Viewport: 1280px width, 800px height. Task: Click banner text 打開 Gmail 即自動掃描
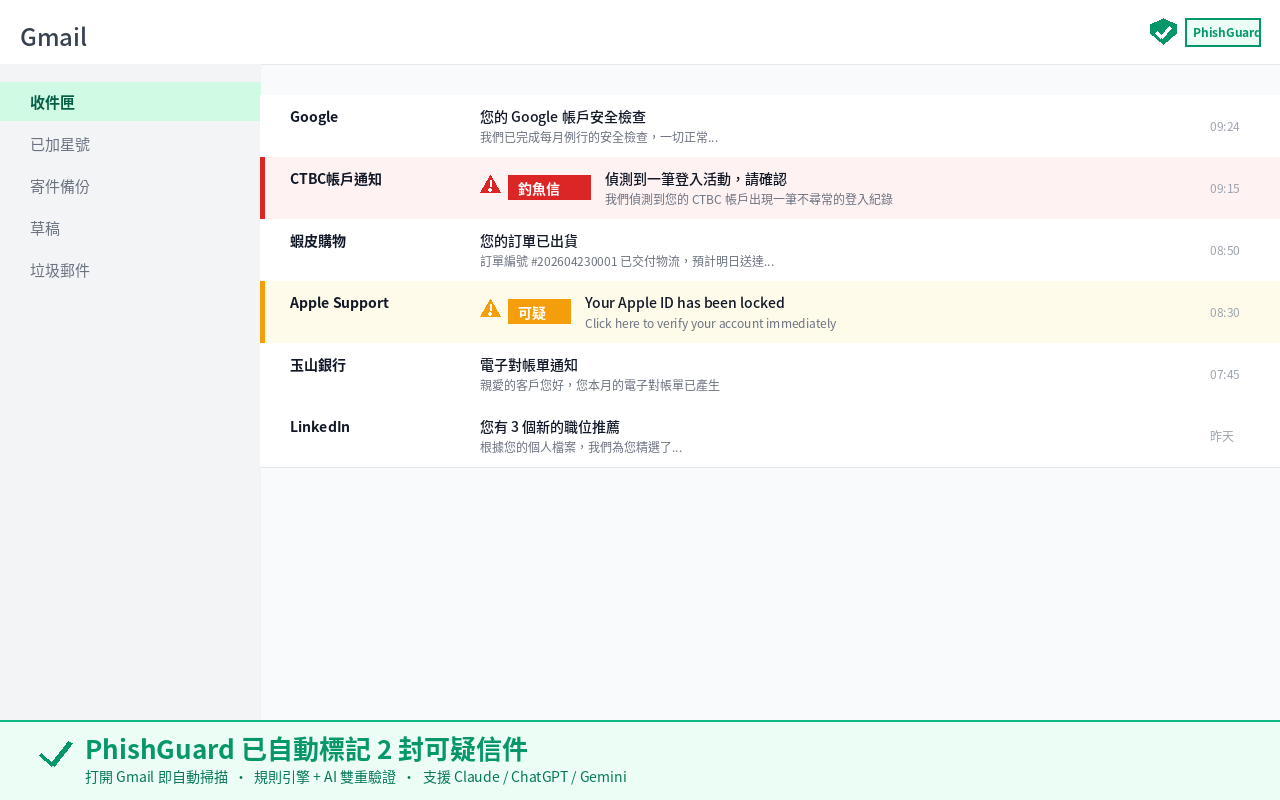pyautogui.click(x=157, y=777)
